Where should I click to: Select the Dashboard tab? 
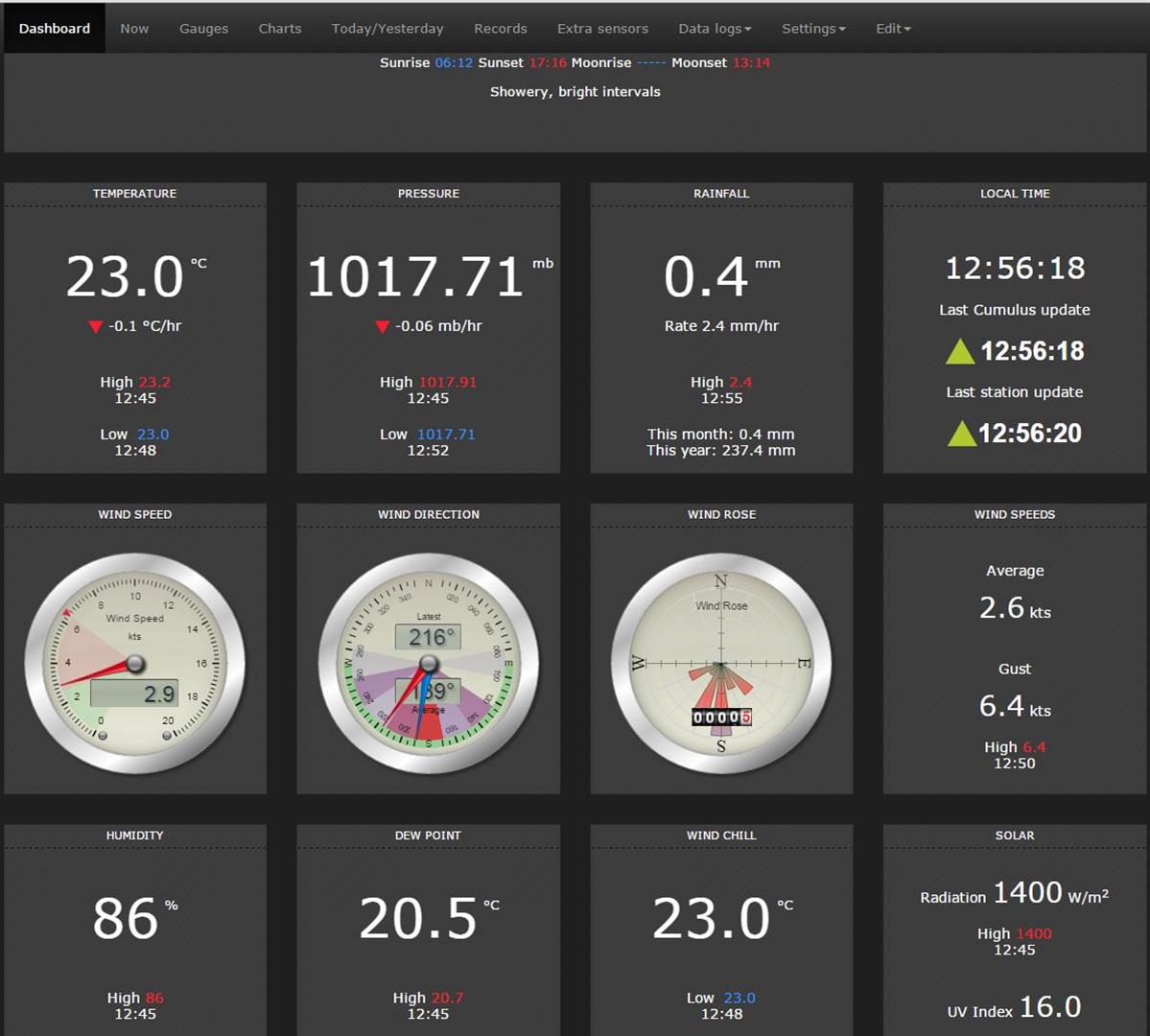(x=55, y=29)
